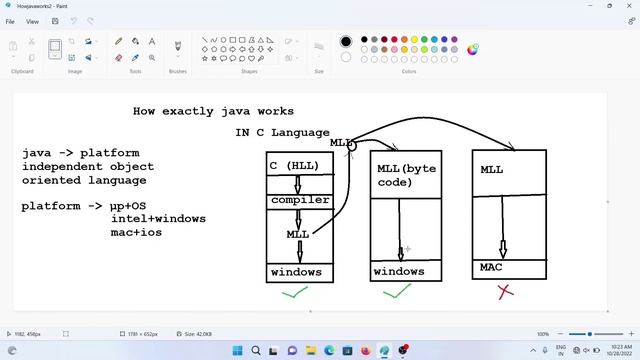The image size is (640, 360).
Task: Choose the straight Line shape
Action: point(204,40)
